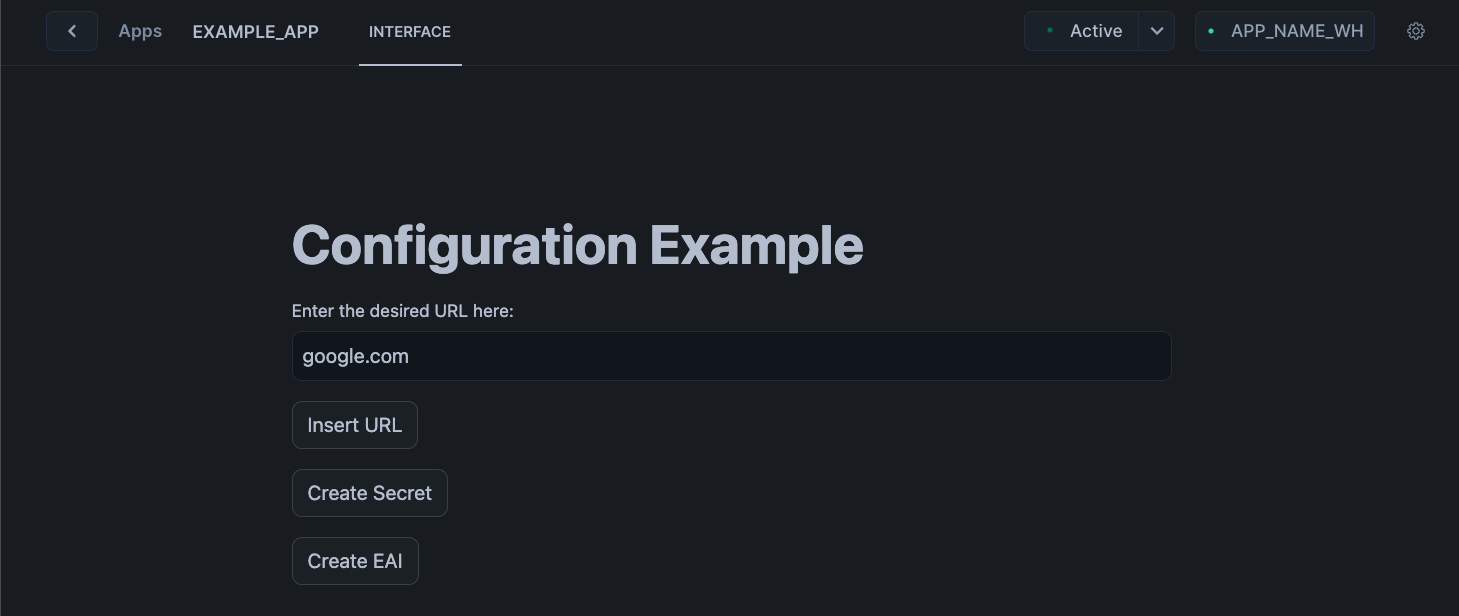1459x616 pixels.
Task: Select EXAMPLE_APP in the header
Action: tap(255, 31)
